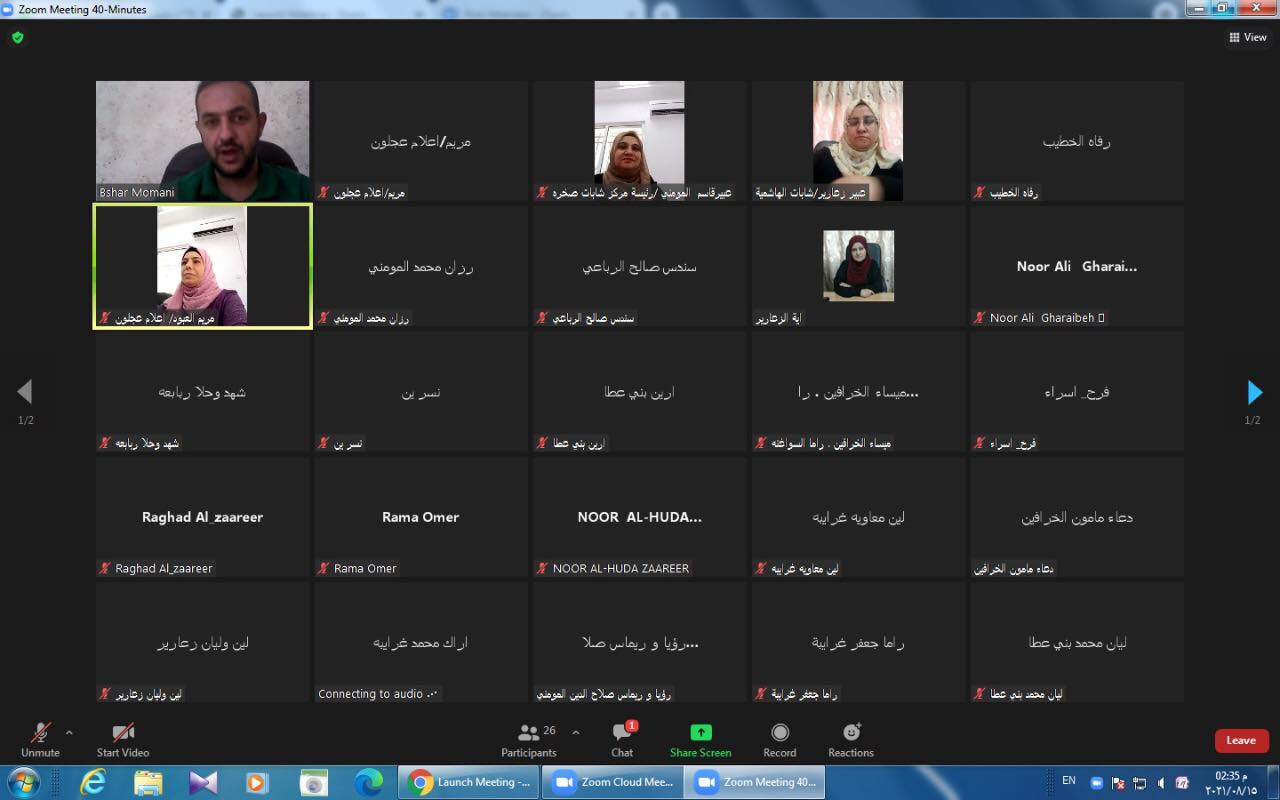The height and width of the screenshot is (800, 1280).
Task: Open the Chat panel
Action: pyautogui.click(x=622, y=740)
